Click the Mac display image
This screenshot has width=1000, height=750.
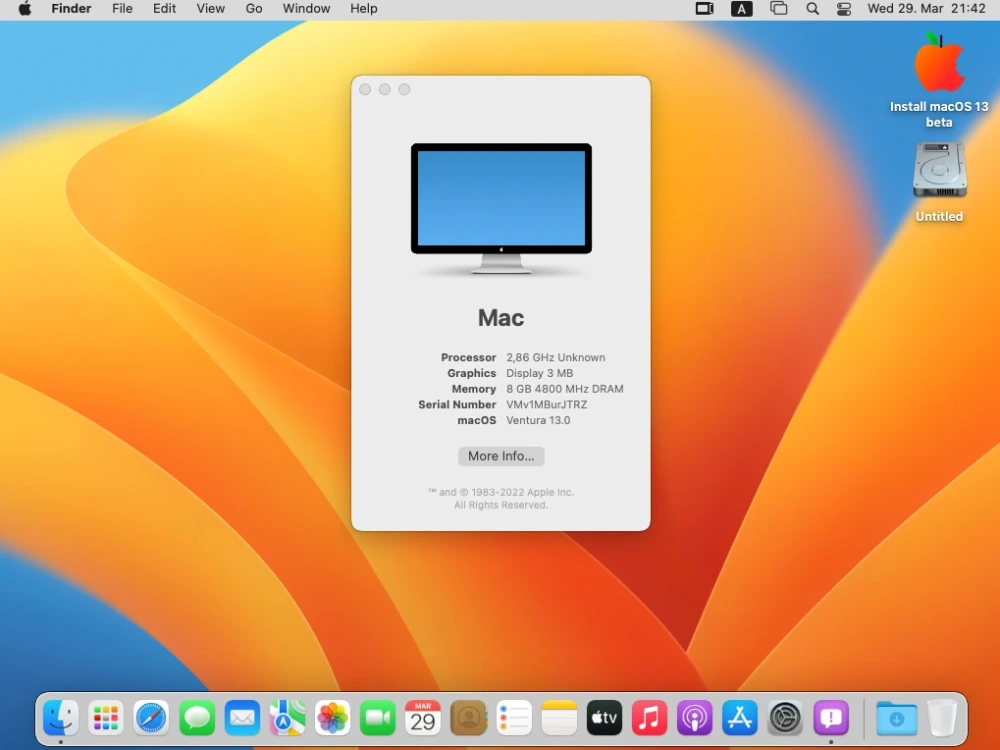(501, 209)
